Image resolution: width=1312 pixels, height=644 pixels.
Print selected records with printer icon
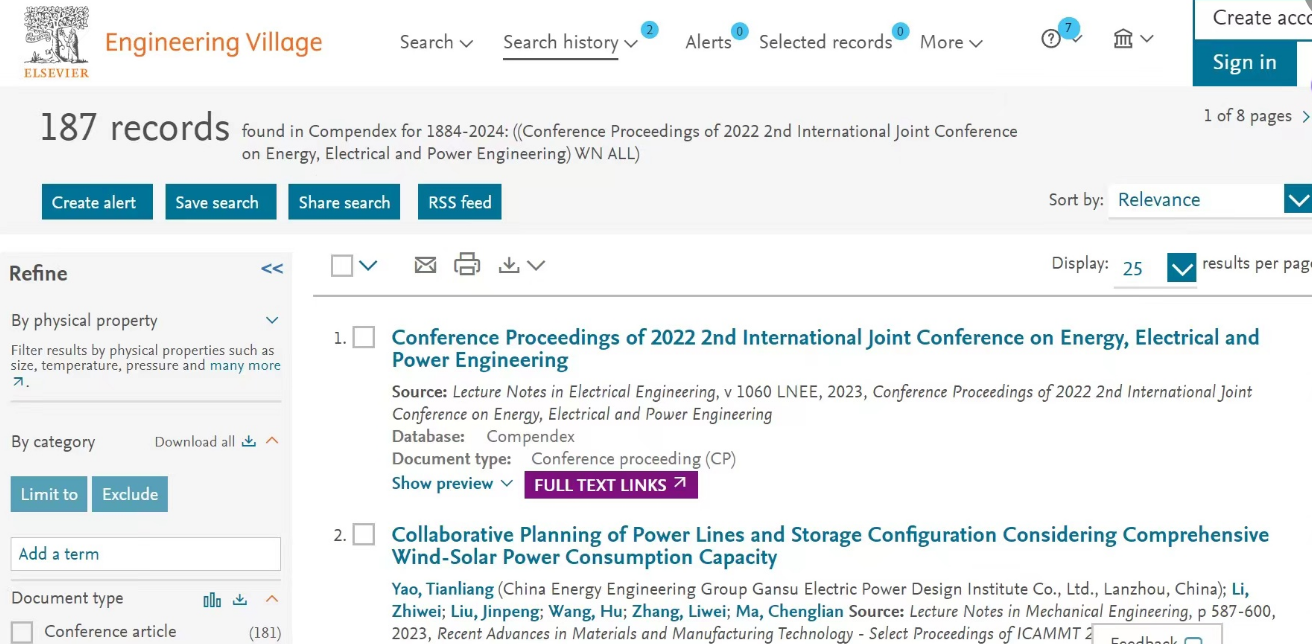point(467,265)
